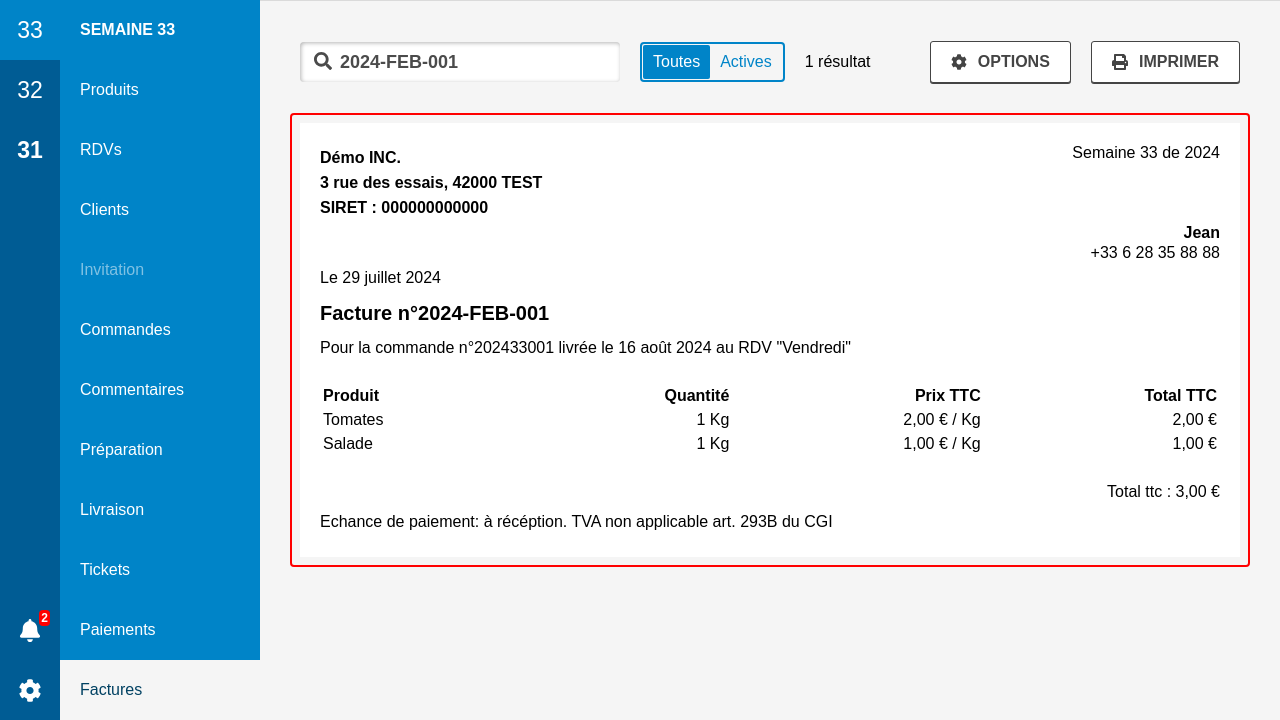Switch to week 31

[30, 150]
